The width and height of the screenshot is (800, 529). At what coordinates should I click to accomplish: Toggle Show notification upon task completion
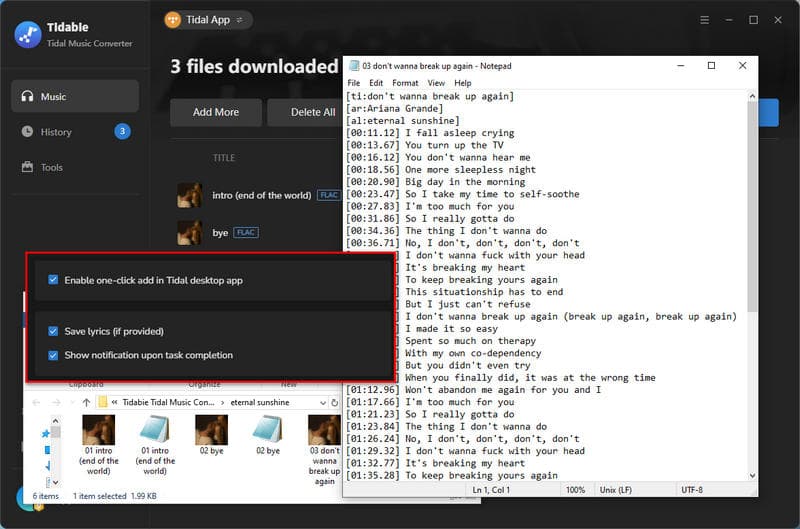pos(53,355)
